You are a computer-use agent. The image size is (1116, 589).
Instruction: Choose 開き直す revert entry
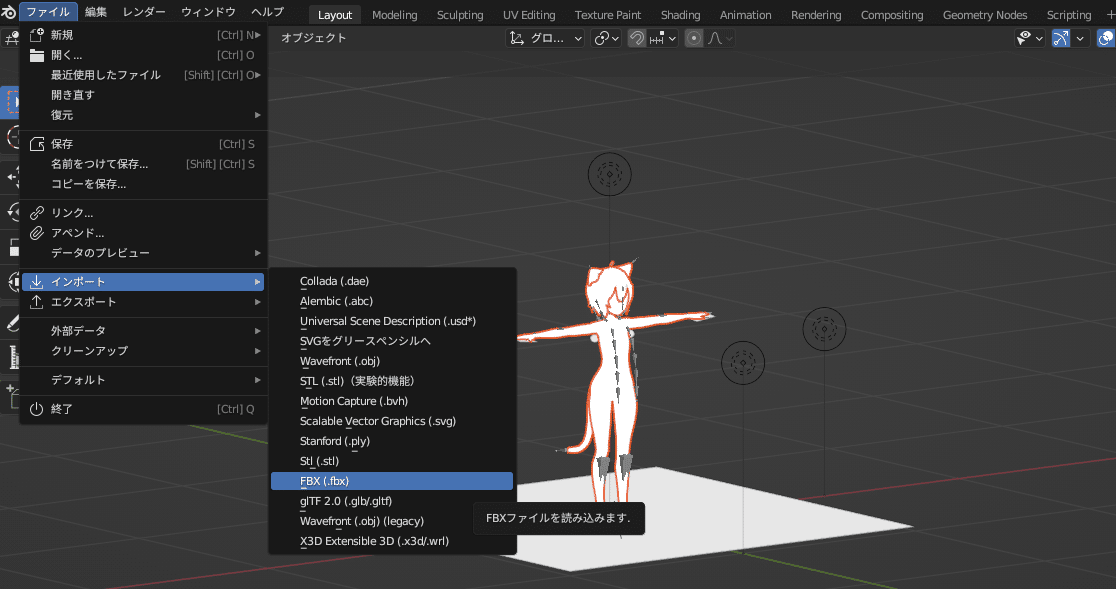click(x=144, y=95)
